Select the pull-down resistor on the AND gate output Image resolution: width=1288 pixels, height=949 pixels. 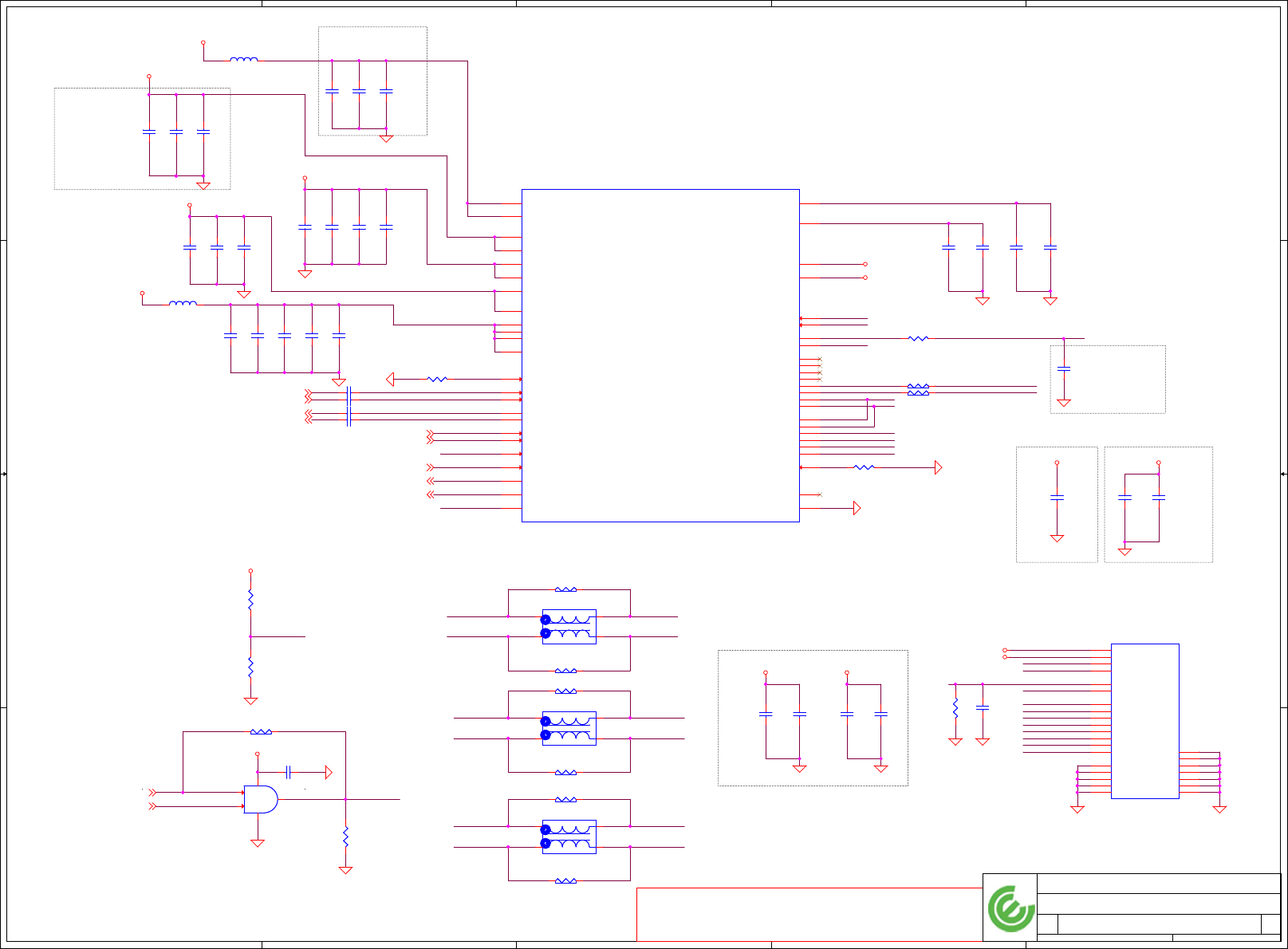345,837
